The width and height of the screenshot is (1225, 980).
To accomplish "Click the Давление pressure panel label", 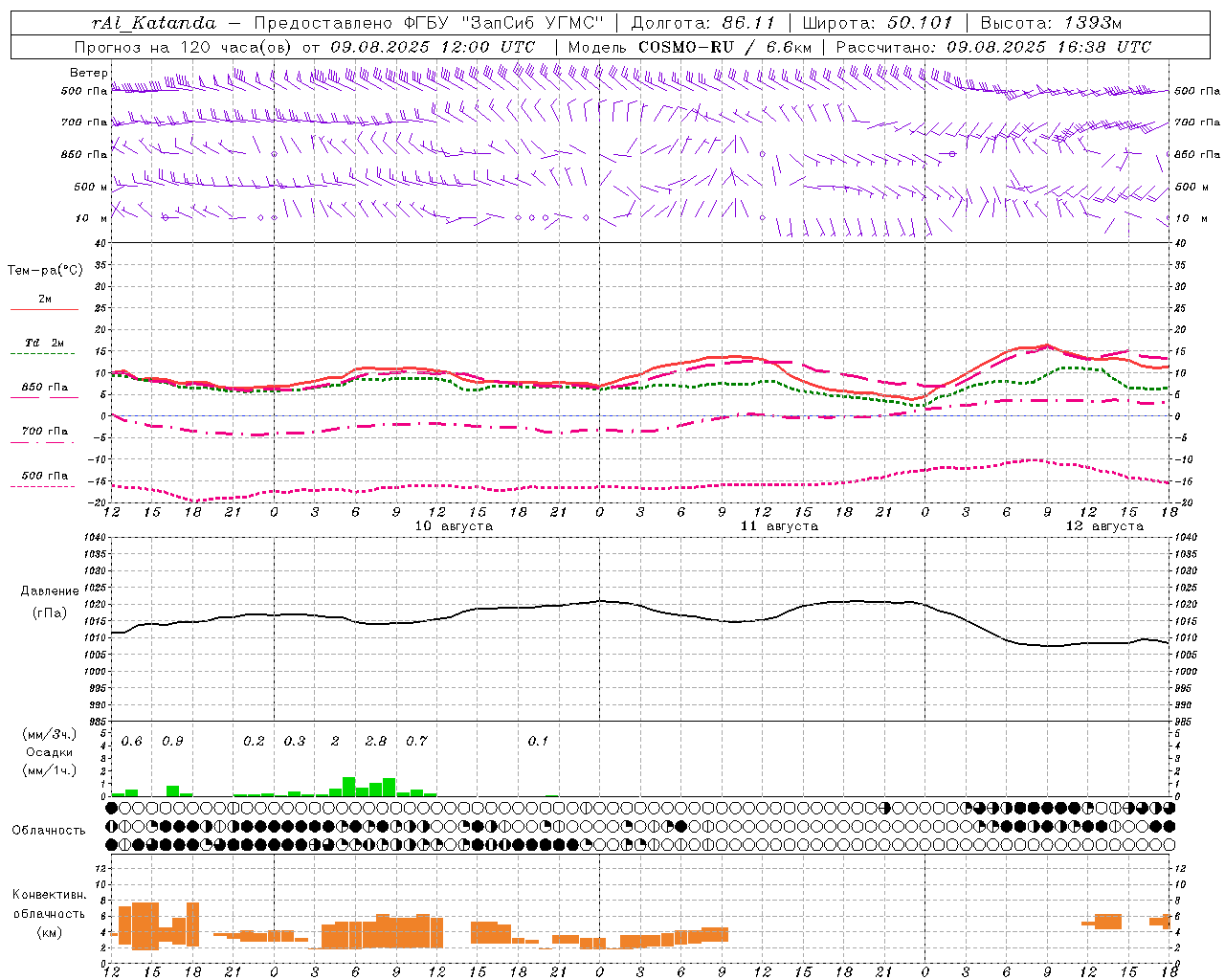I will pyautogui.click(x=50, y=591).
